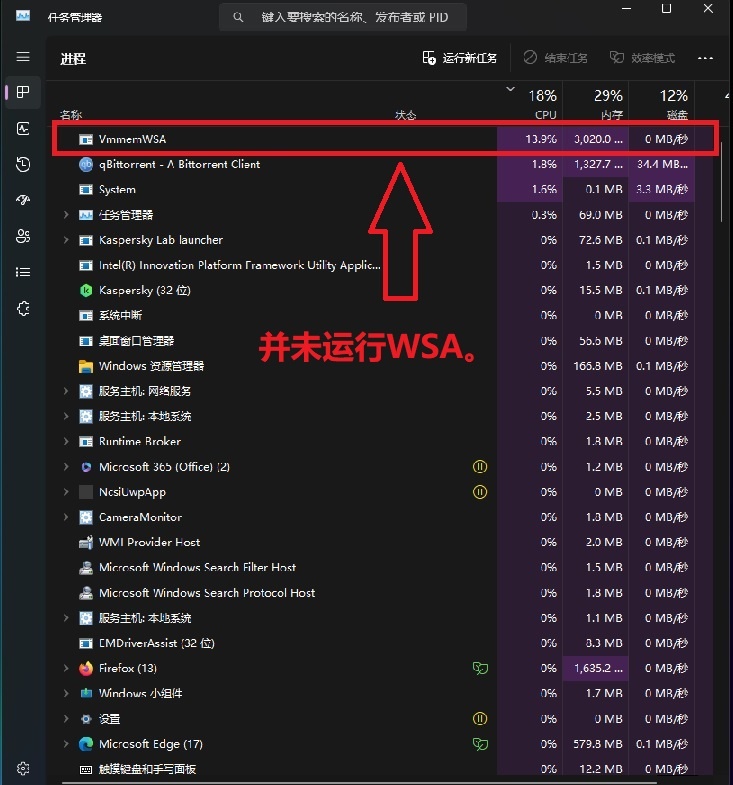This screenshot has height=785, width=733.
Task: Expand 服务主机: 网络服务 group
Action: tap(66, 391)
